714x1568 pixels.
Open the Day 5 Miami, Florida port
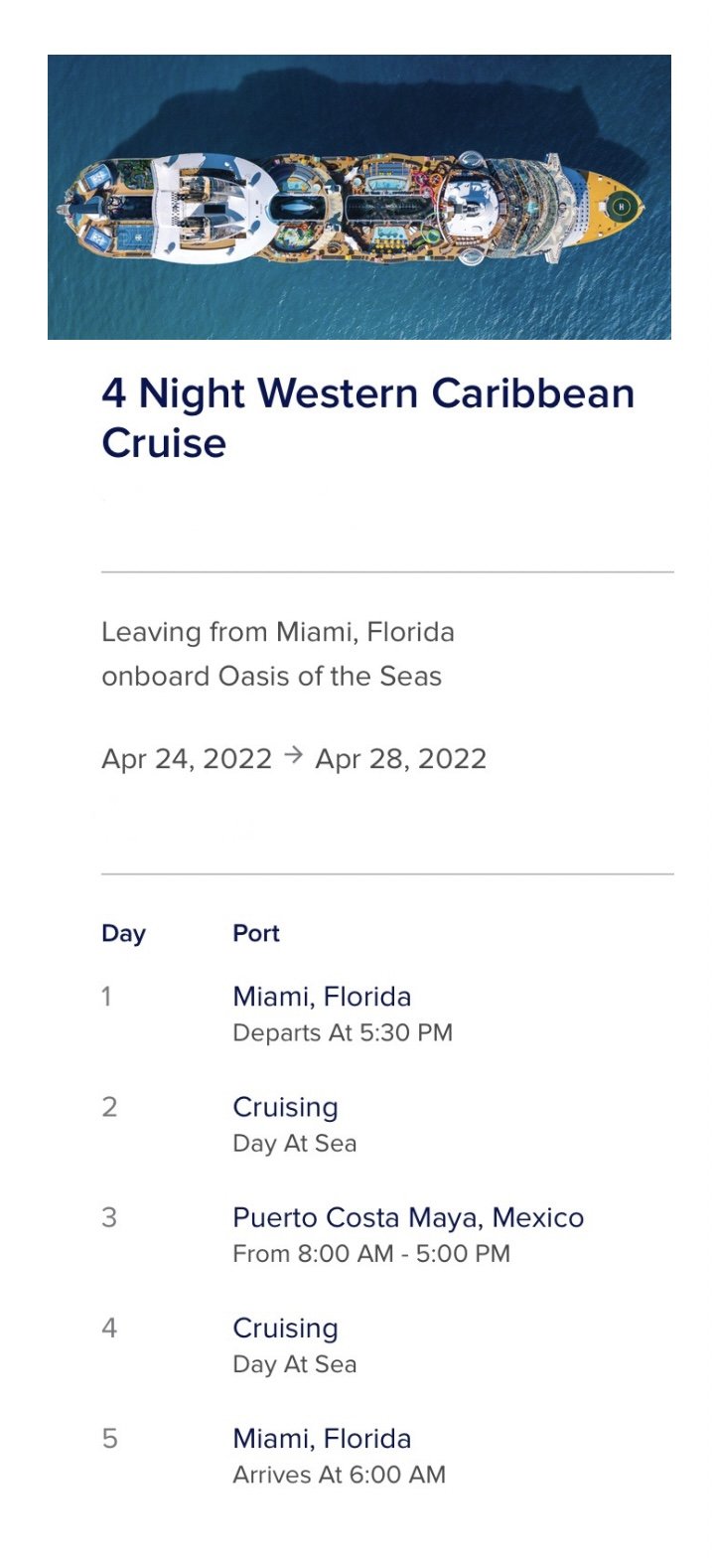(322, 1438)
